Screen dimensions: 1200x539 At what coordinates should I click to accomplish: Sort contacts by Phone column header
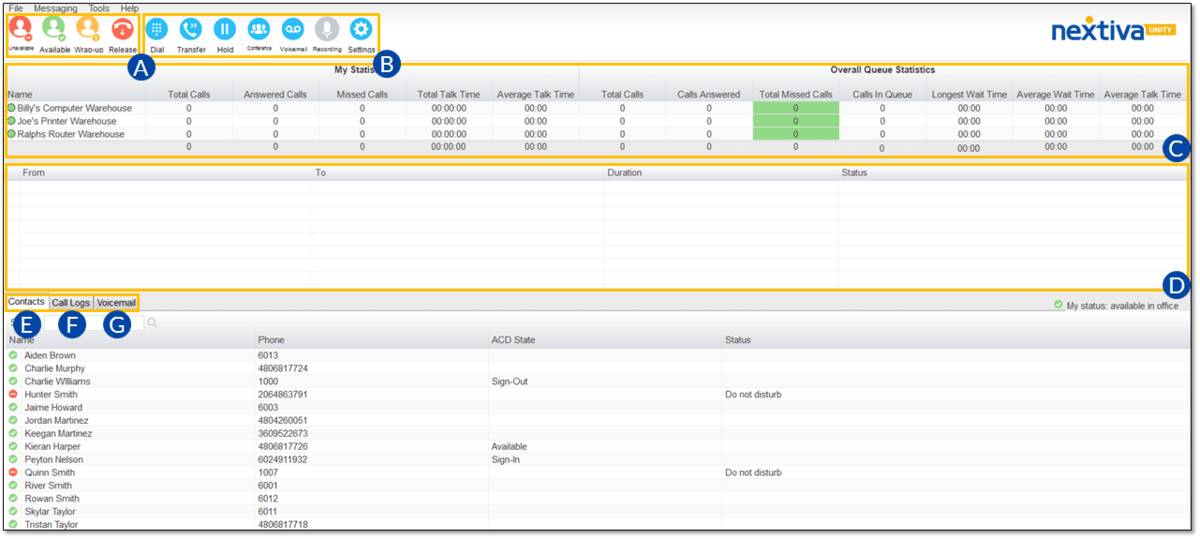271,340
